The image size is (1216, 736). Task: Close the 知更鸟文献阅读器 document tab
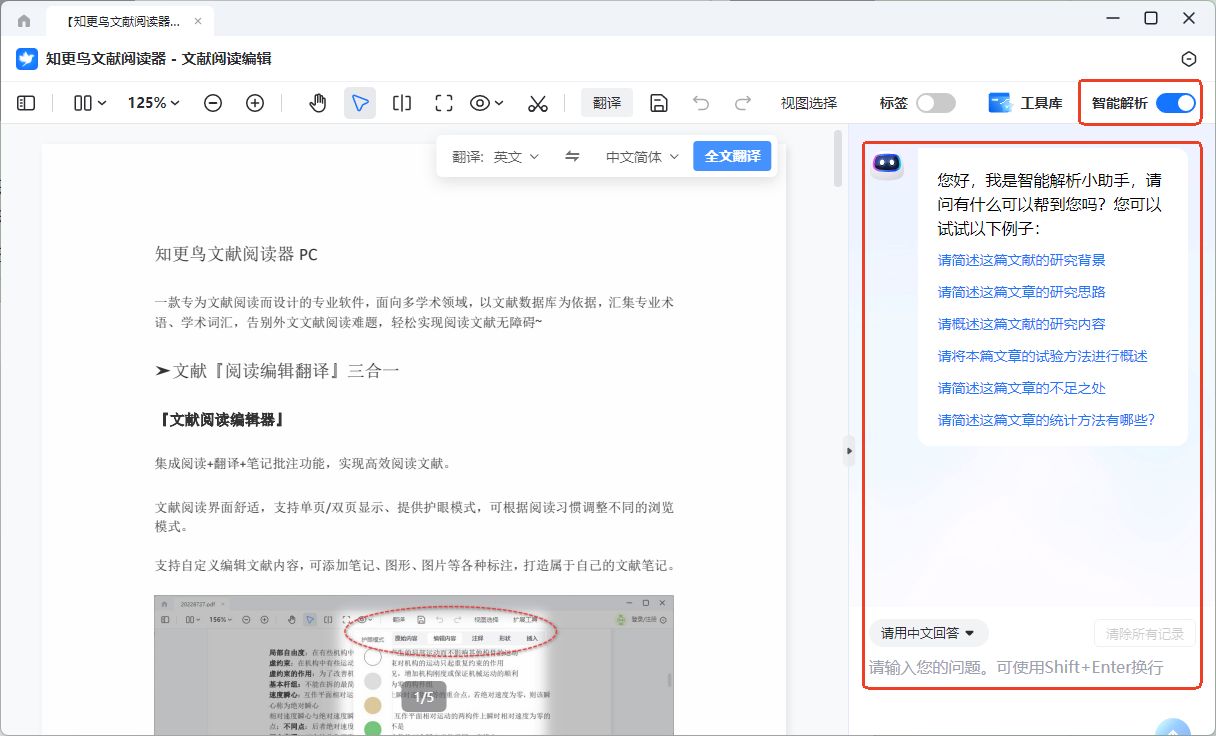(x=196, y=20)
